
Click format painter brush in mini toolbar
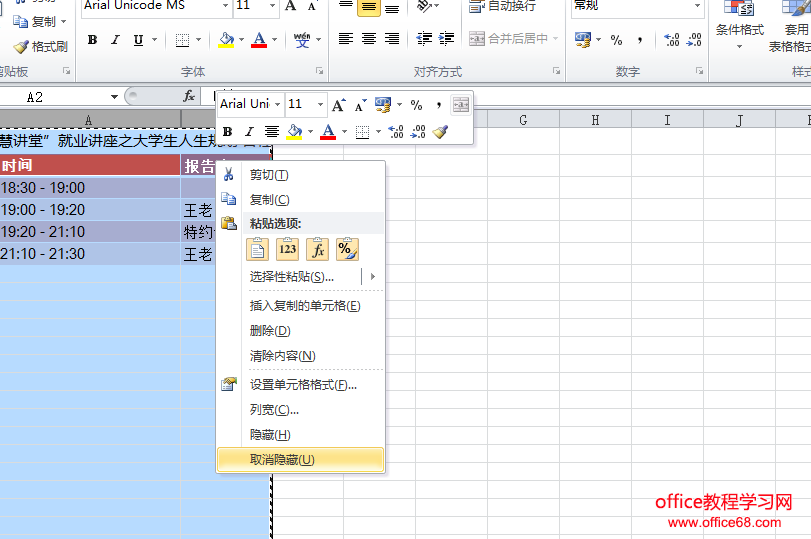click(440, 132)
